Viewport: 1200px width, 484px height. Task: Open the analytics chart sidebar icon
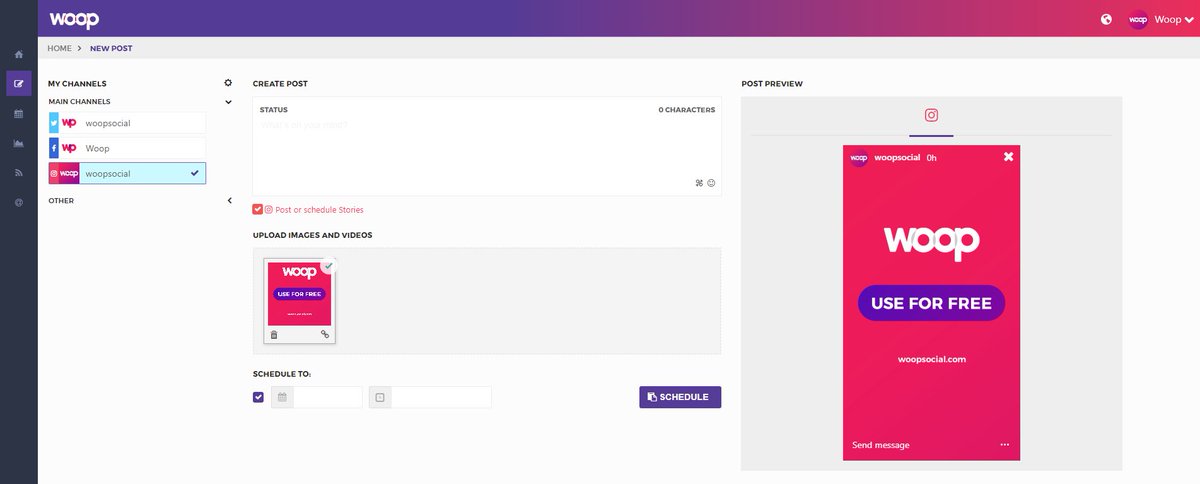click(x=18, y=143)
